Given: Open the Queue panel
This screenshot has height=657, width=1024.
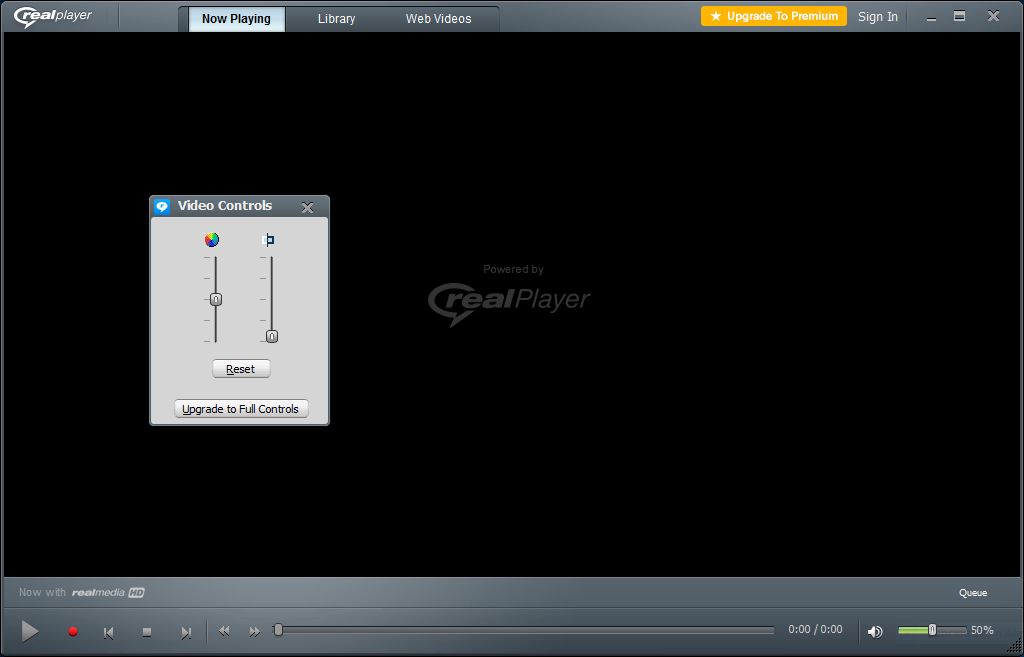Looking at the screenshot, I should [972, 593].
